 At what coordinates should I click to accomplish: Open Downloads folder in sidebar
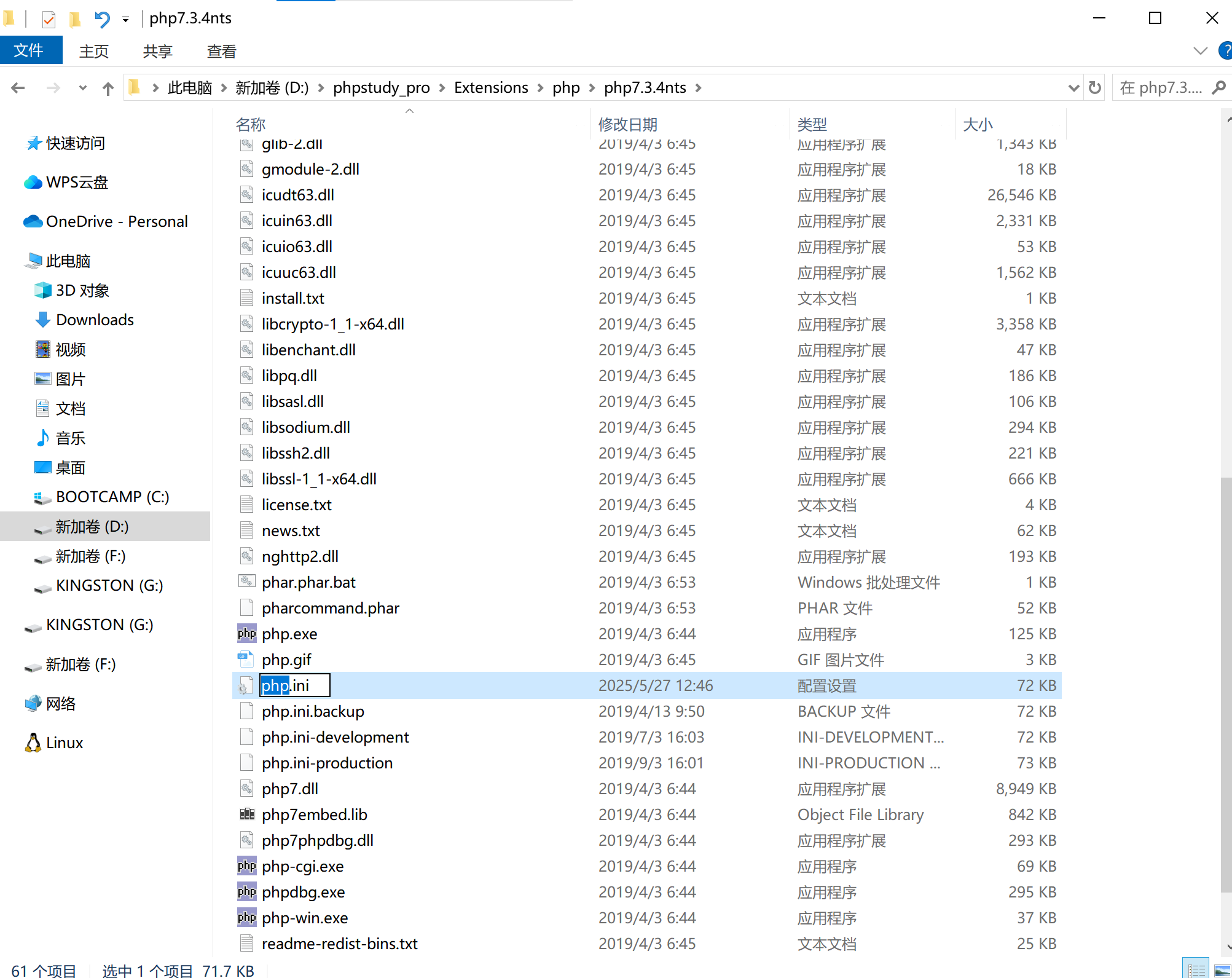tap(95, 320)
